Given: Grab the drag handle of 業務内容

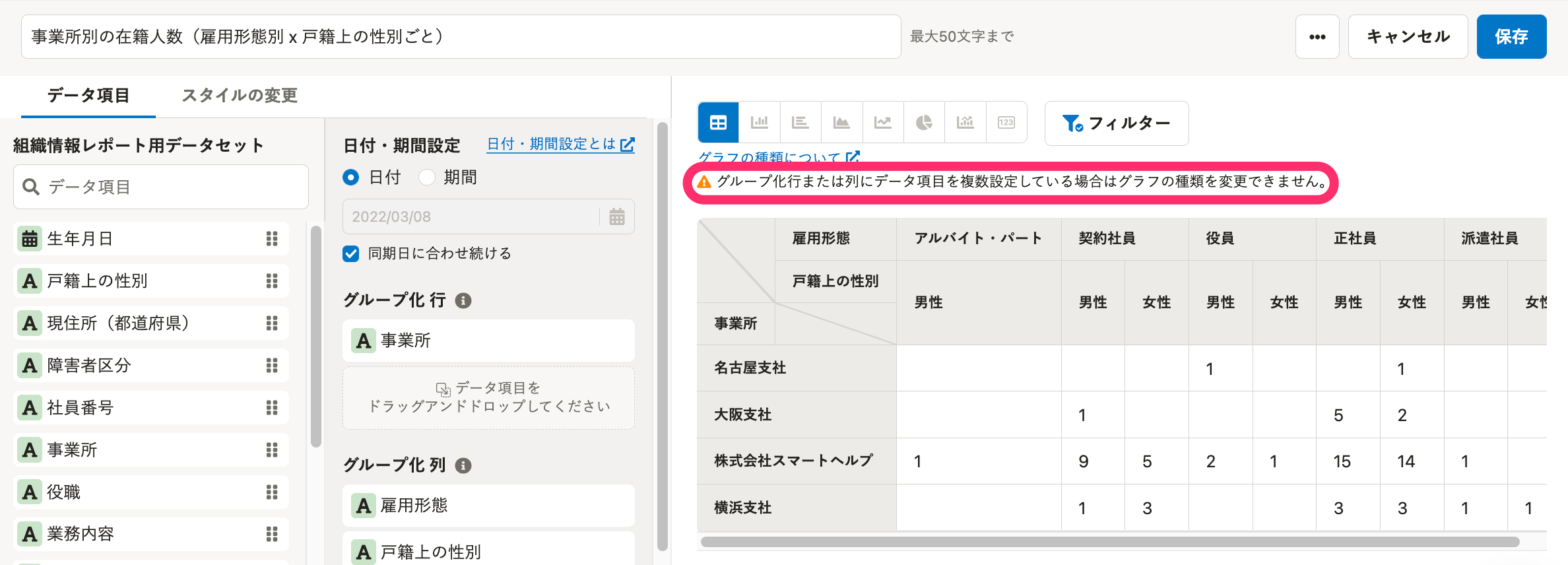Looking at the screenshot, I should click(272, 534).
